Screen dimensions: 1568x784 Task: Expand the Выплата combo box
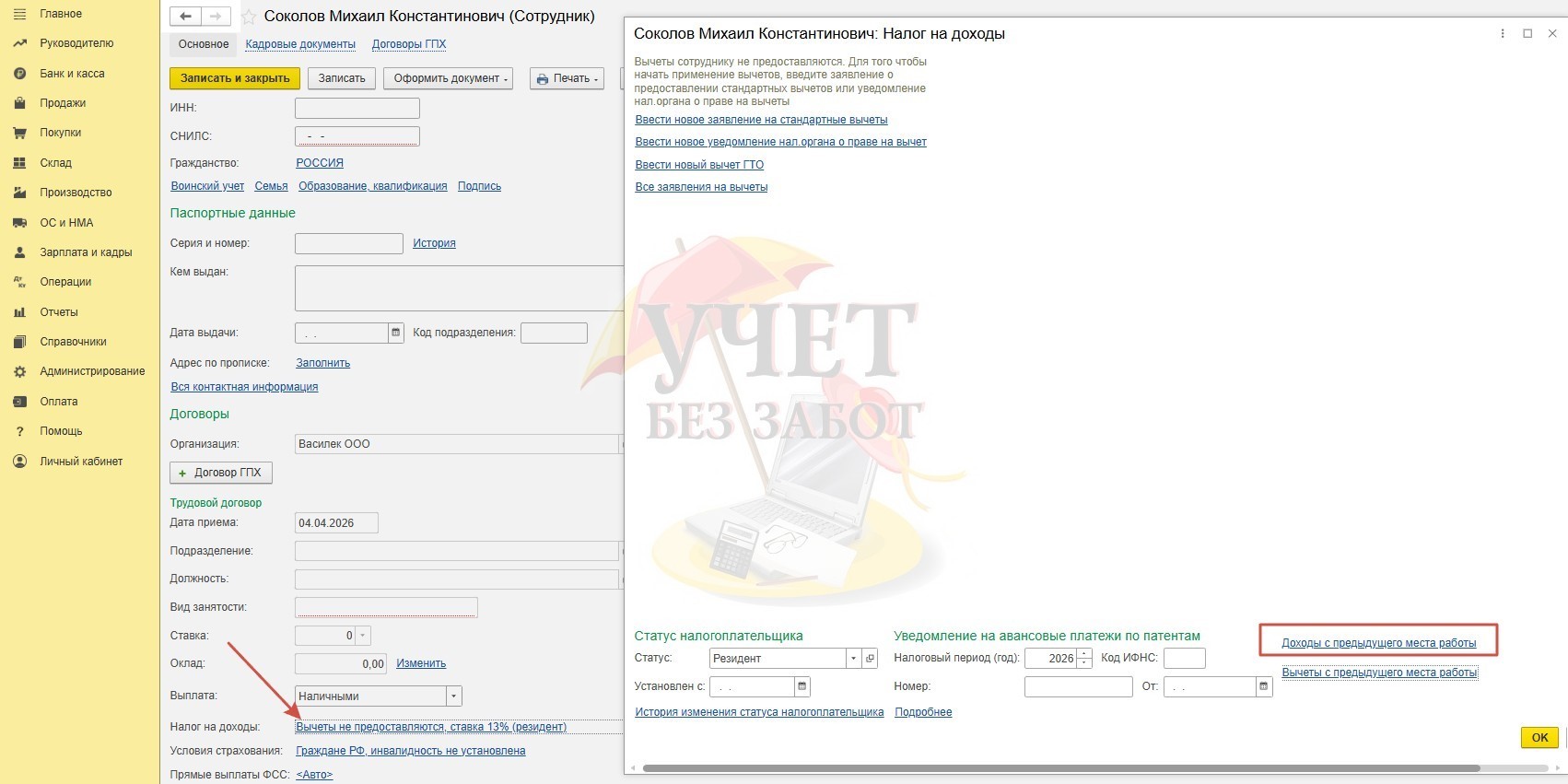(453, 696)
